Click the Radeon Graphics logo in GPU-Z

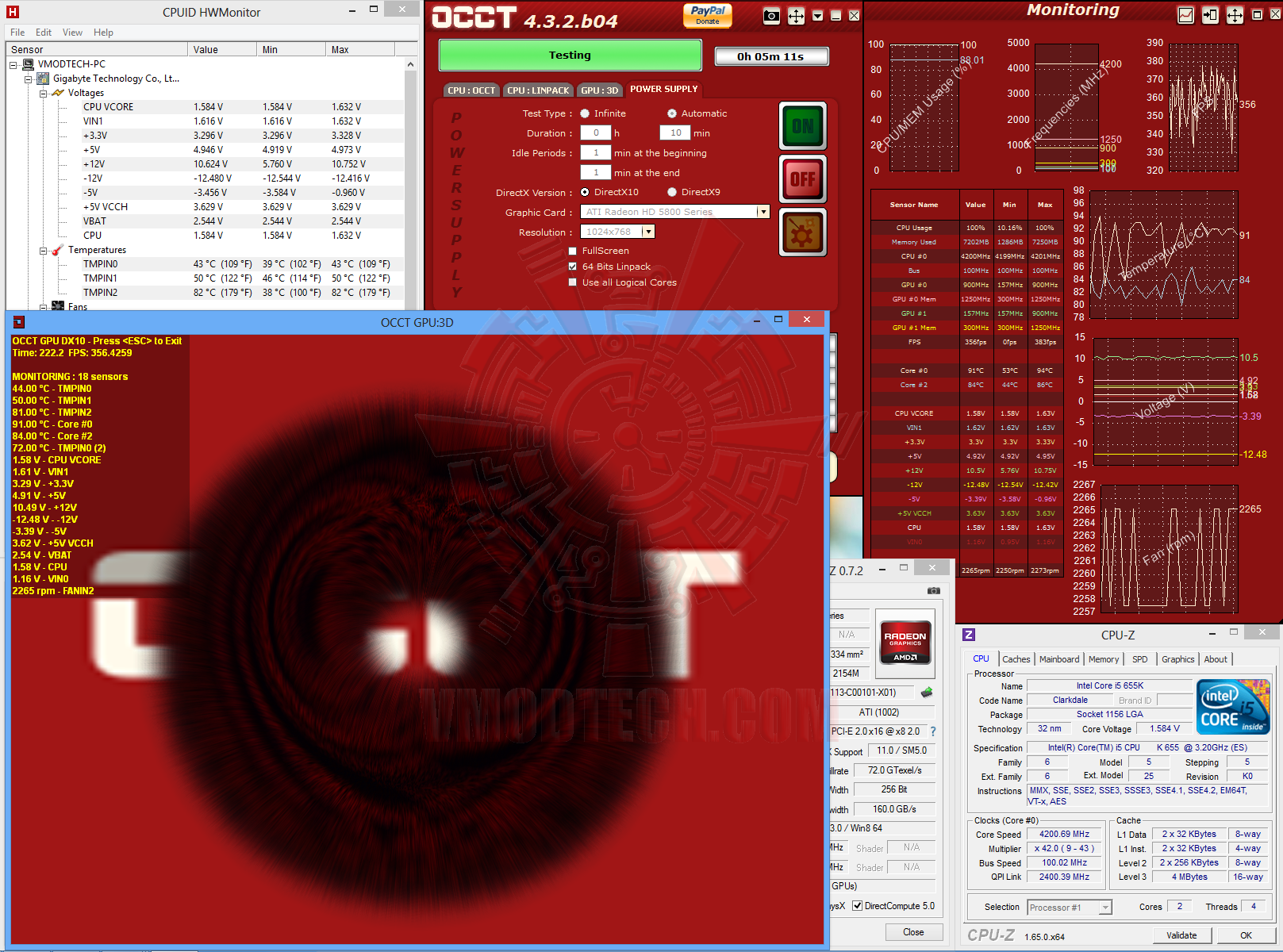905,643
